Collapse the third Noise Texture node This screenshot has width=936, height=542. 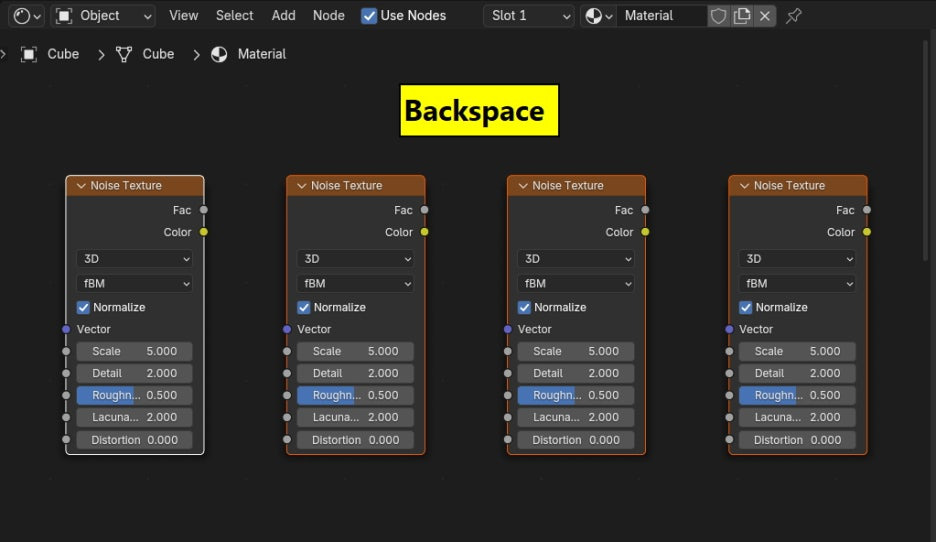[x=523, y=186]
